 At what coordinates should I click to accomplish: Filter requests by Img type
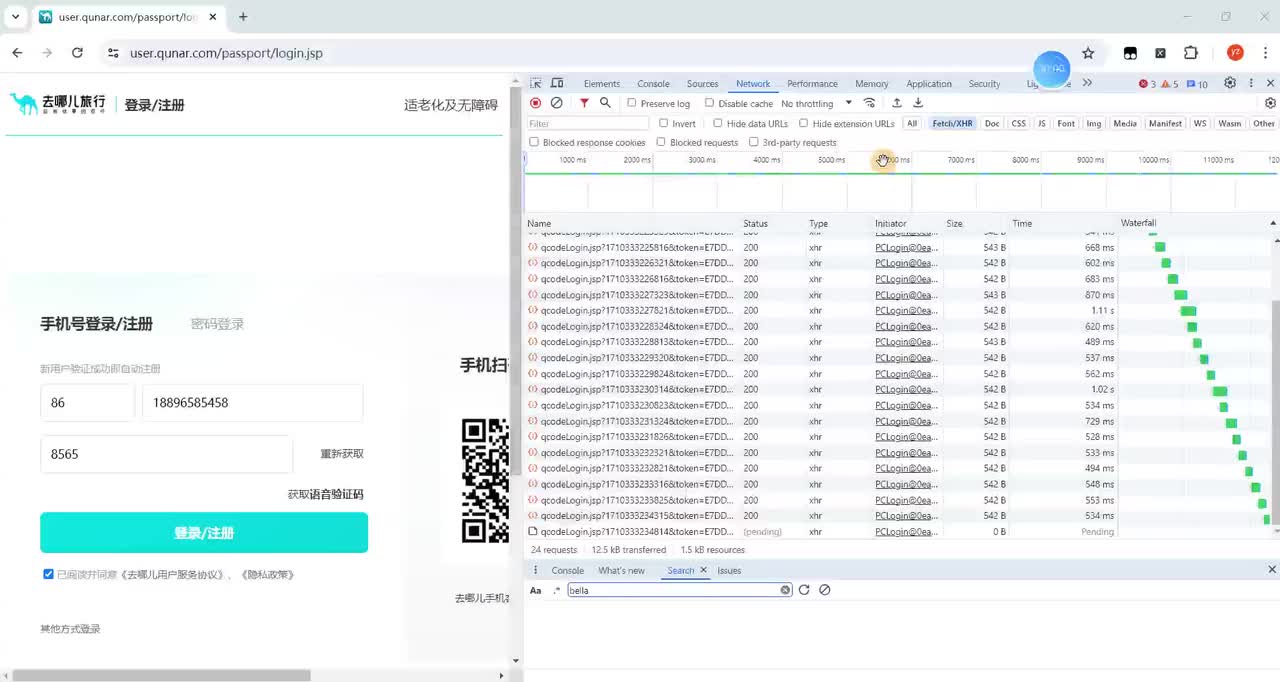coord(1094,123)
